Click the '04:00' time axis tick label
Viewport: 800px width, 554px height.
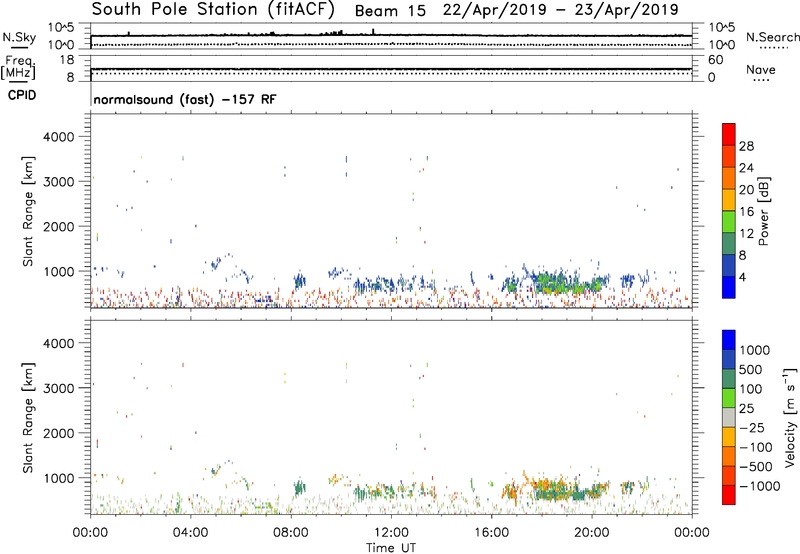(x=190, y=533)
